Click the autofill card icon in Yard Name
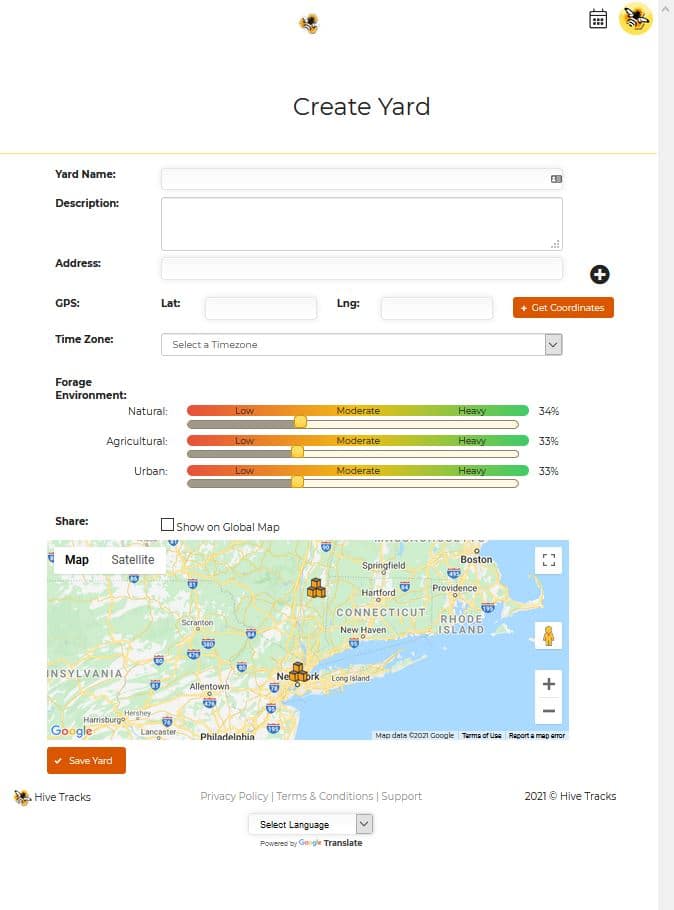 click(556, 179)
